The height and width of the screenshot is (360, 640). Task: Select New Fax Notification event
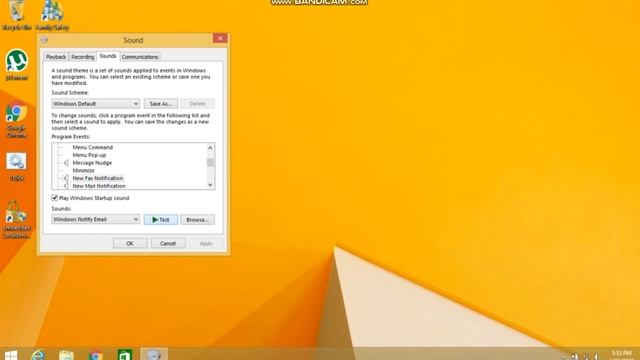98,178
